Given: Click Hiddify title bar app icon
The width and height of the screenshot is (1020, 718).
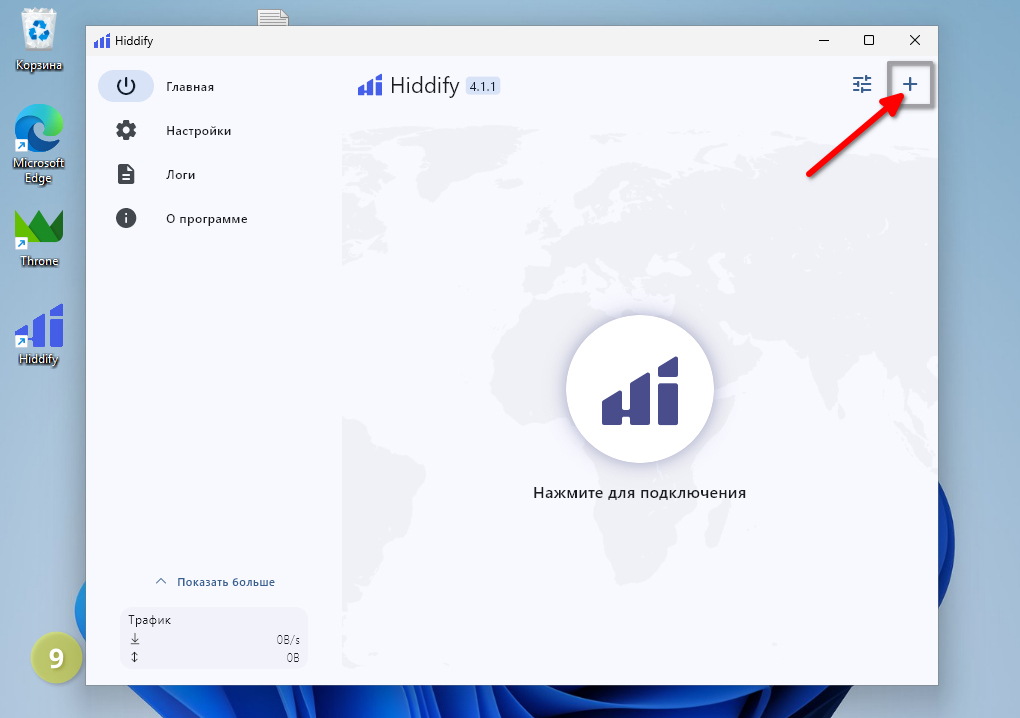Looking at the screenshot, I should 102,41.
